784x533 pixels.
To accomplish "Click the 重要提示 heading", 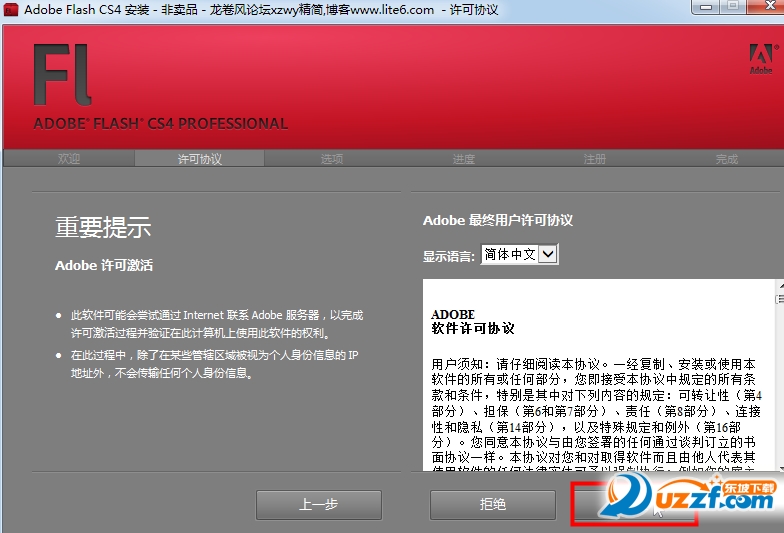I will click(x=103, y=228).
